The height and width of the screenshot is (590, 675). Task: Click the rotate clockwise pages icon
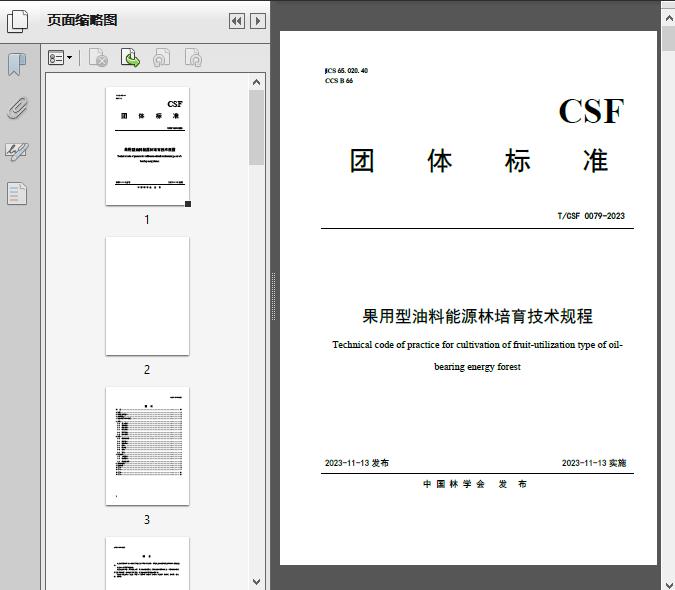193,58
